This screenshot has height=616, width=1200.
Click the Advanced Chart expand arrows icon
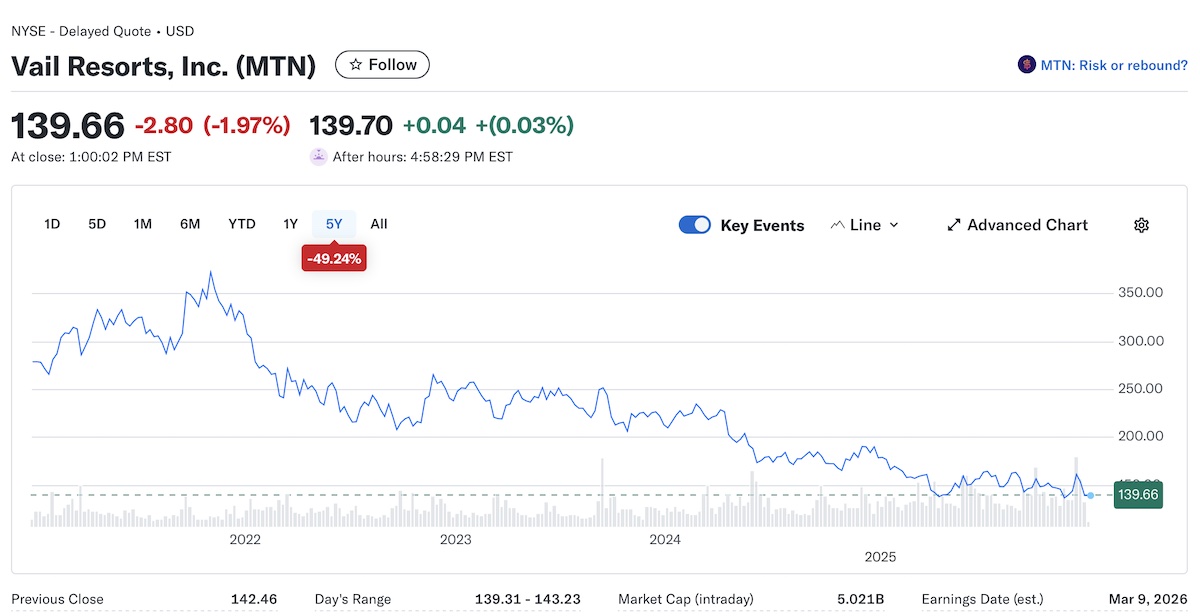coord(954,225)
